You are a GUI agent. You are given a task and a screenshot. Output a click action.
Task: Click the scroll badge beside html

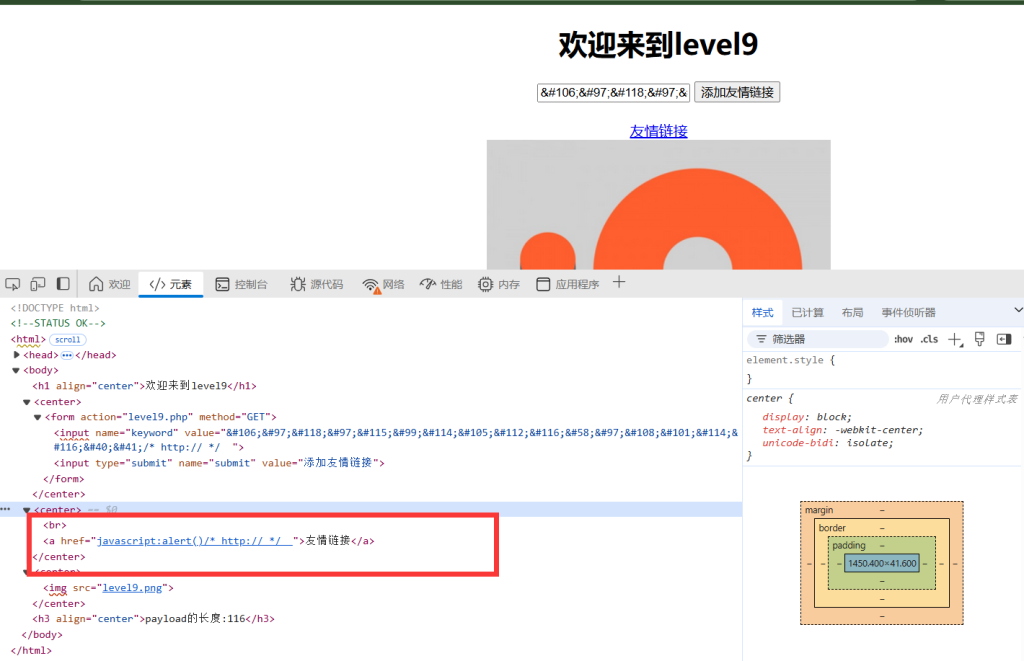click(x=67, y=340)
